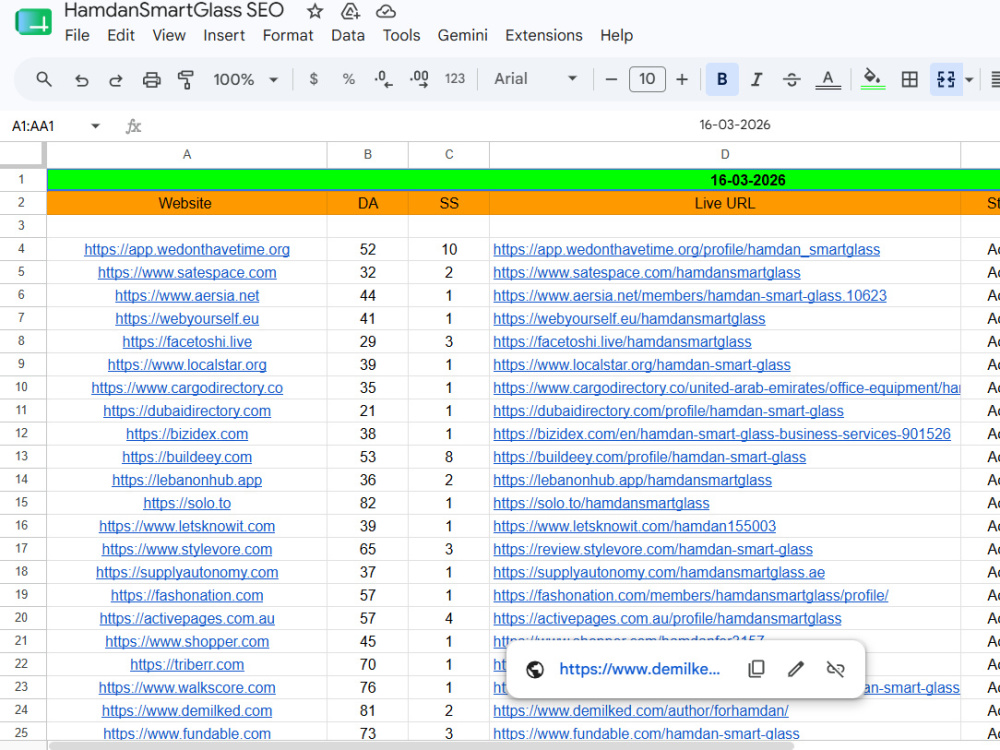
Task: Expand the name box dropdown arrow
Action: 96,126
